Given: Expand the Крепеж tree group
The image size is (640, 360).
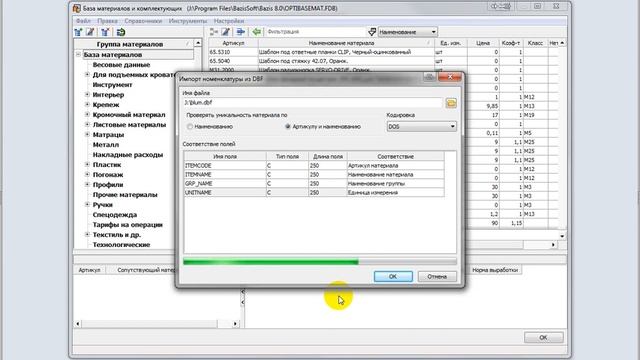Looking at the screenshot, I should coord(87,104).
